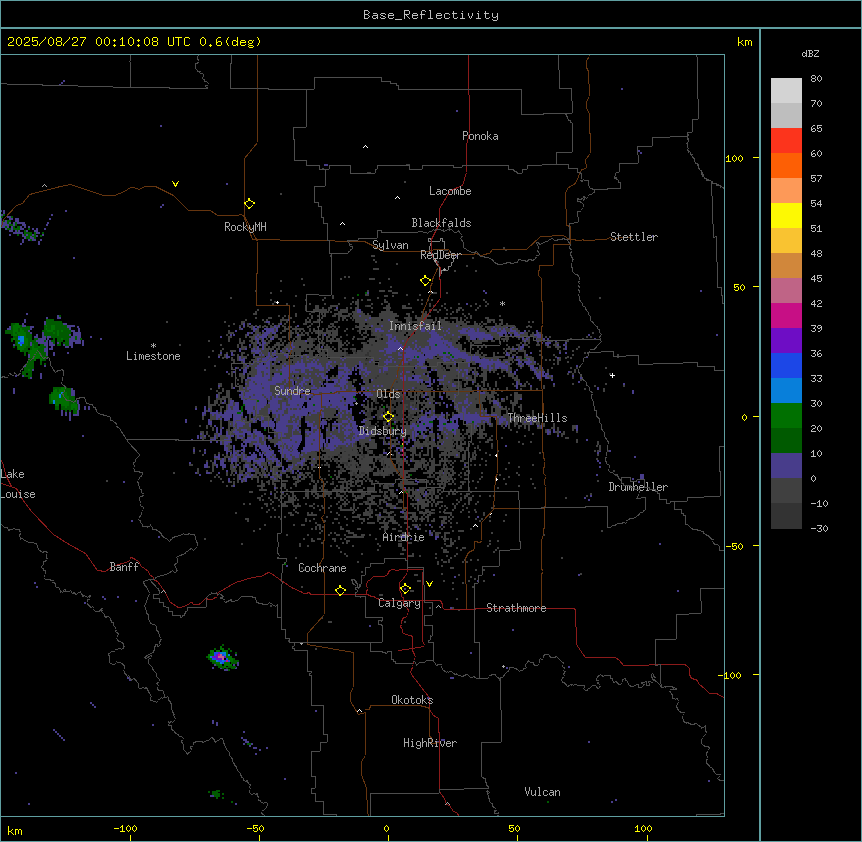Select the red 60-65 dBZ legend swatch

coord(786,140)
